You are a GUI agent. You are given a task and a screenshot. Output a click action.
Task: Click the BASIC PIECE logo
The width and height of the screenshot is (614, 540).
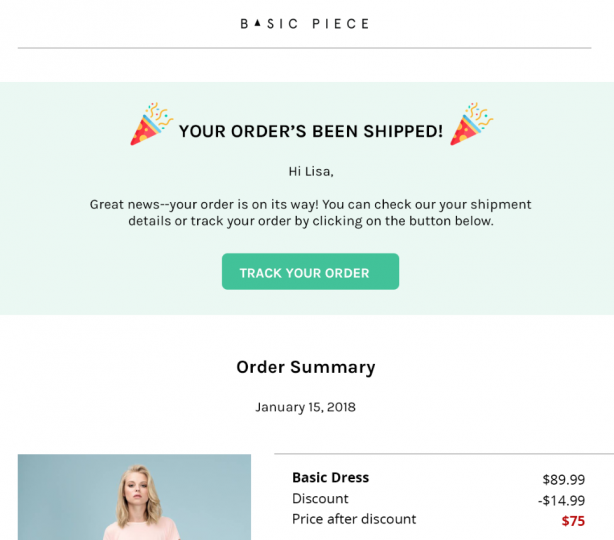[x=305, y=23]
